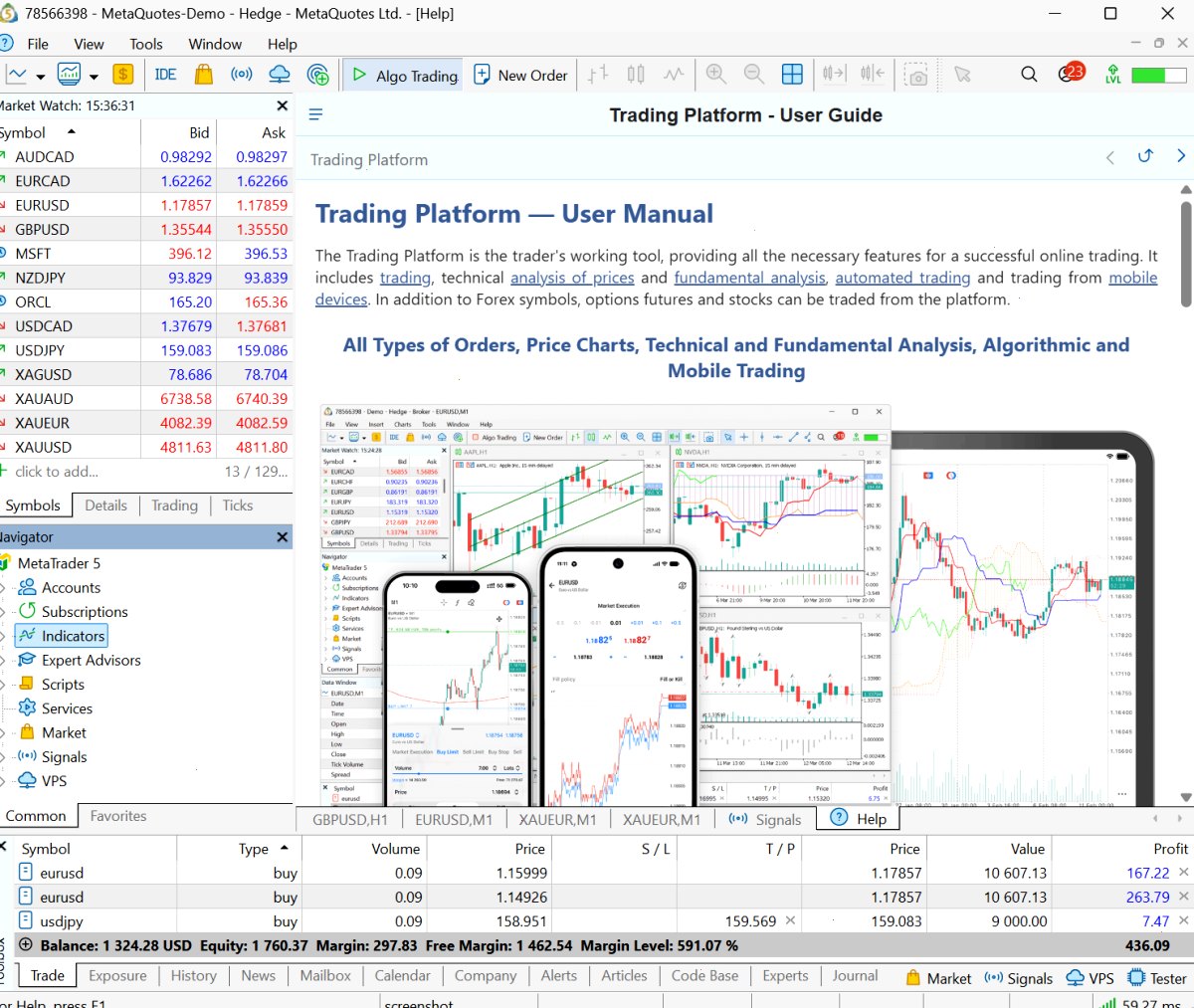Open the Tools menu
Viewport: 1194px width, 1008px height.
click(146, 44)
